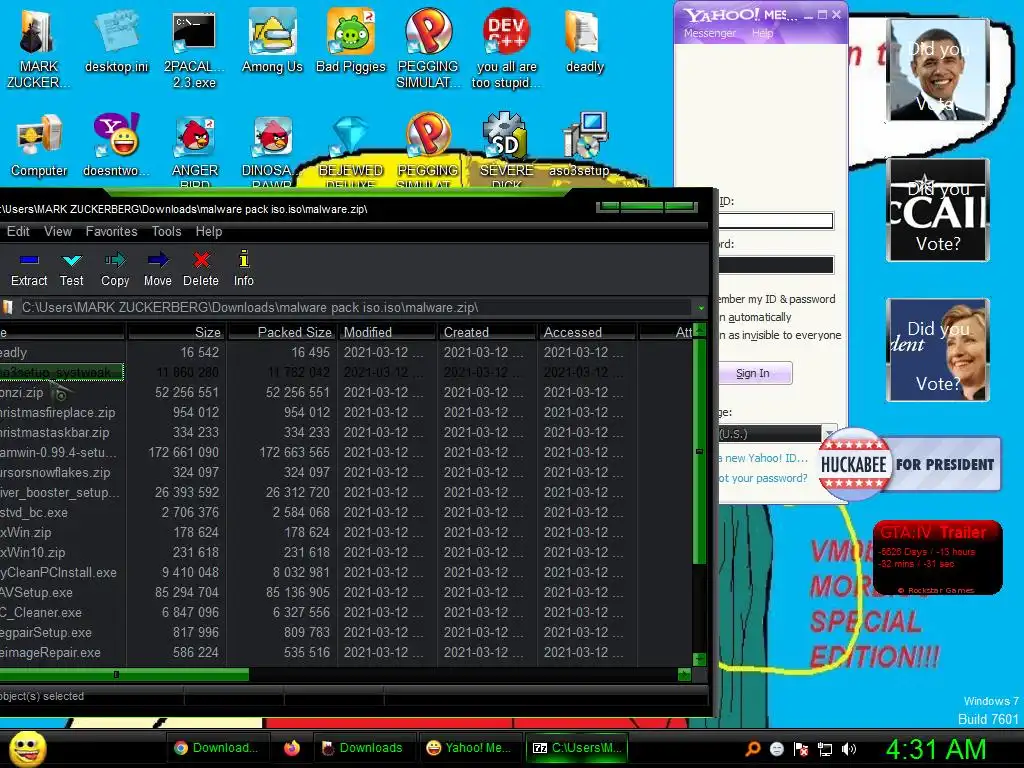Viewport: 1024px width, 768px height.
Task: Click the horizontal scrollbar in file list
Action: coord(124,674)
